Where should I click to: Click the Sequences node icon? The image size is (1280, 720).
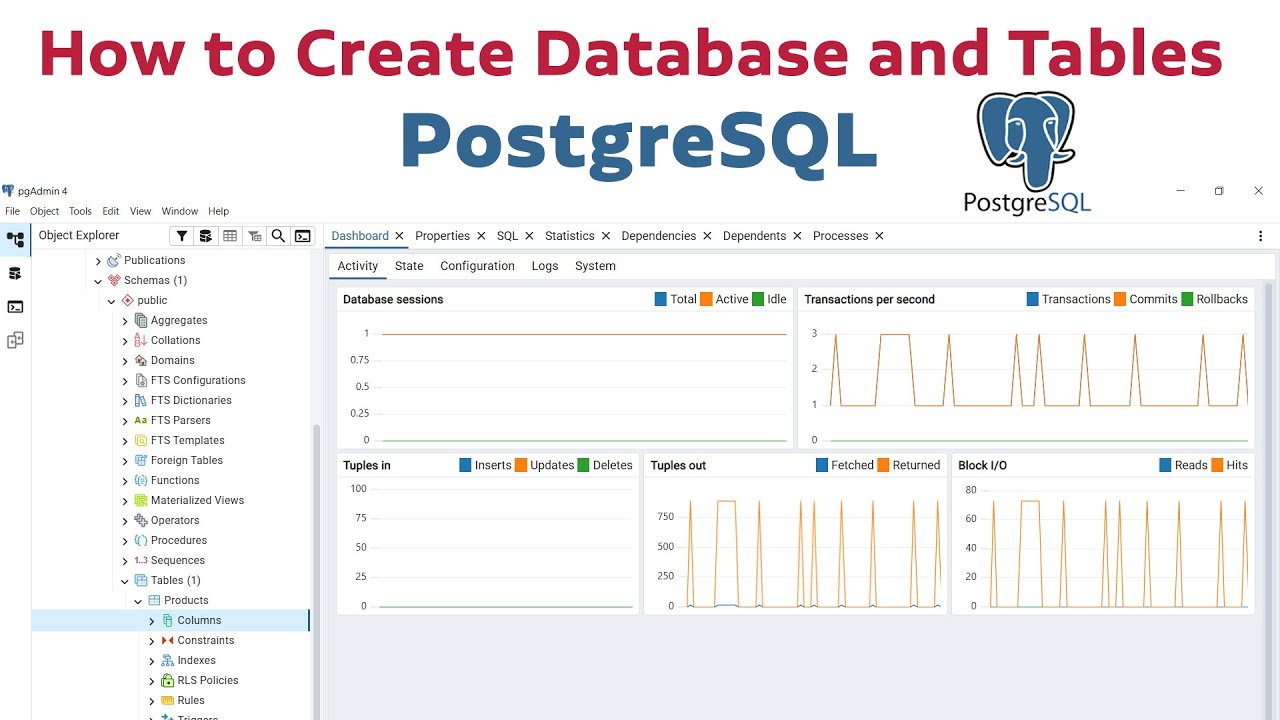[x=141, y=560]
